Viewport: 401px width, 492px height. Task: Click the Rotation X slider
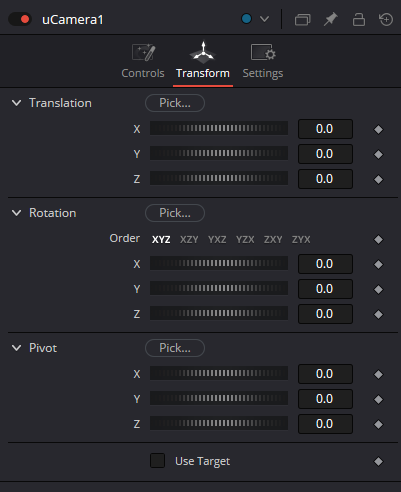219,263
